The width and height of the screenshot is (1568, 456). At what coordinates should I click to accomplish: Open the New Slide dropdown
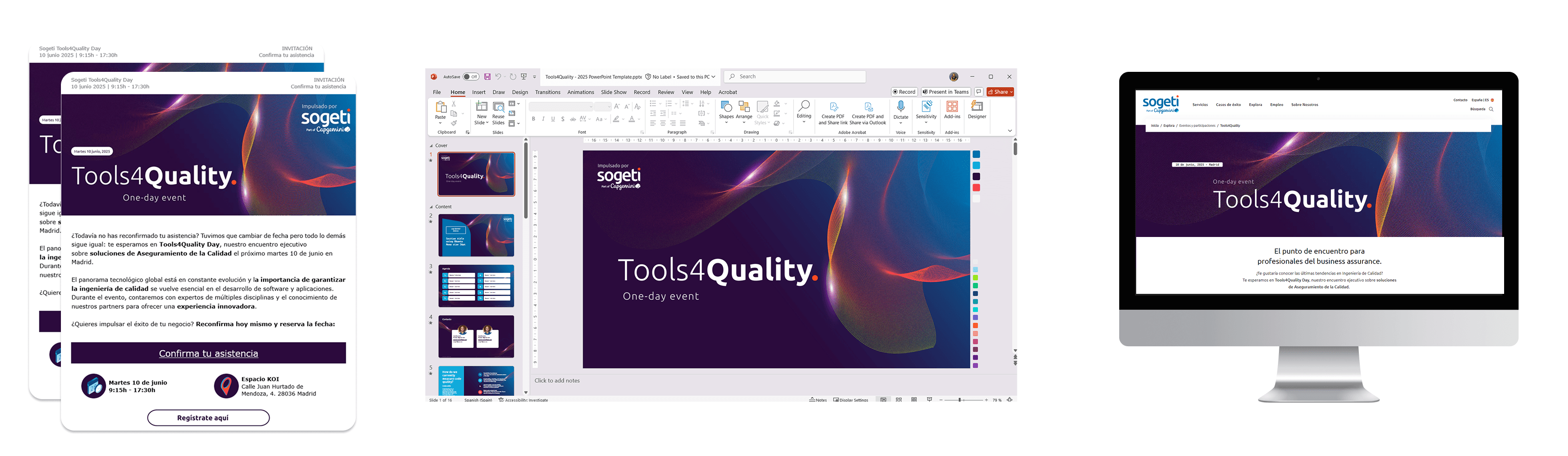[x=481, y=123]
